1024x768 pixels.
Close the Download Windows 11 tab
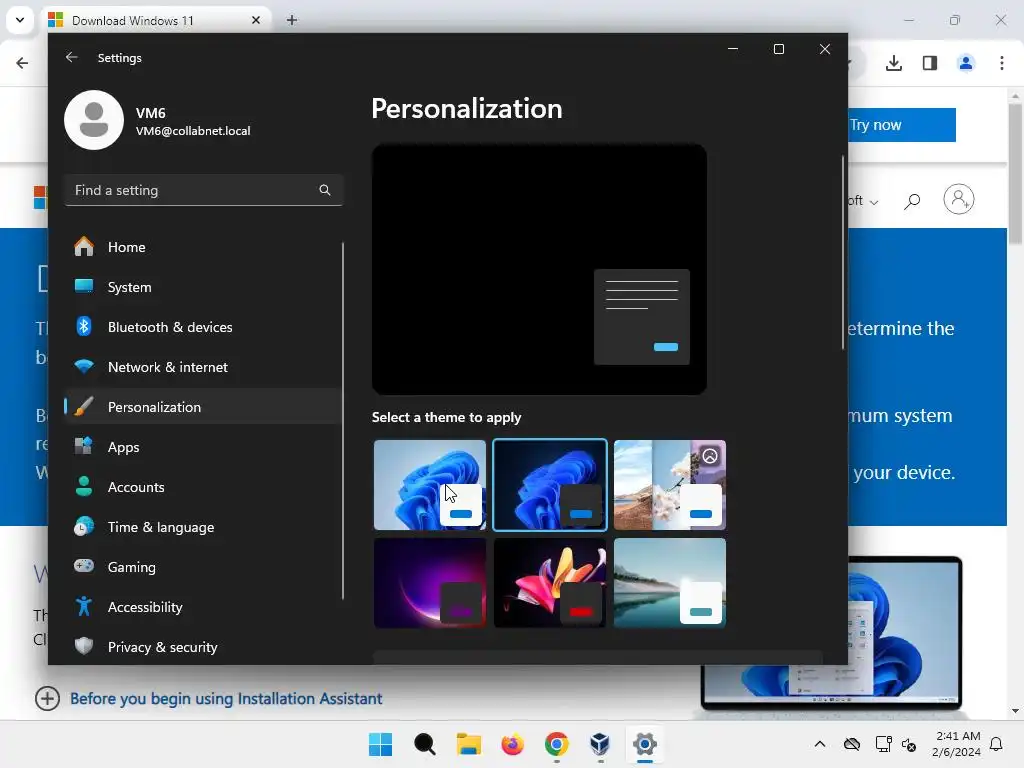pos(256,20)
